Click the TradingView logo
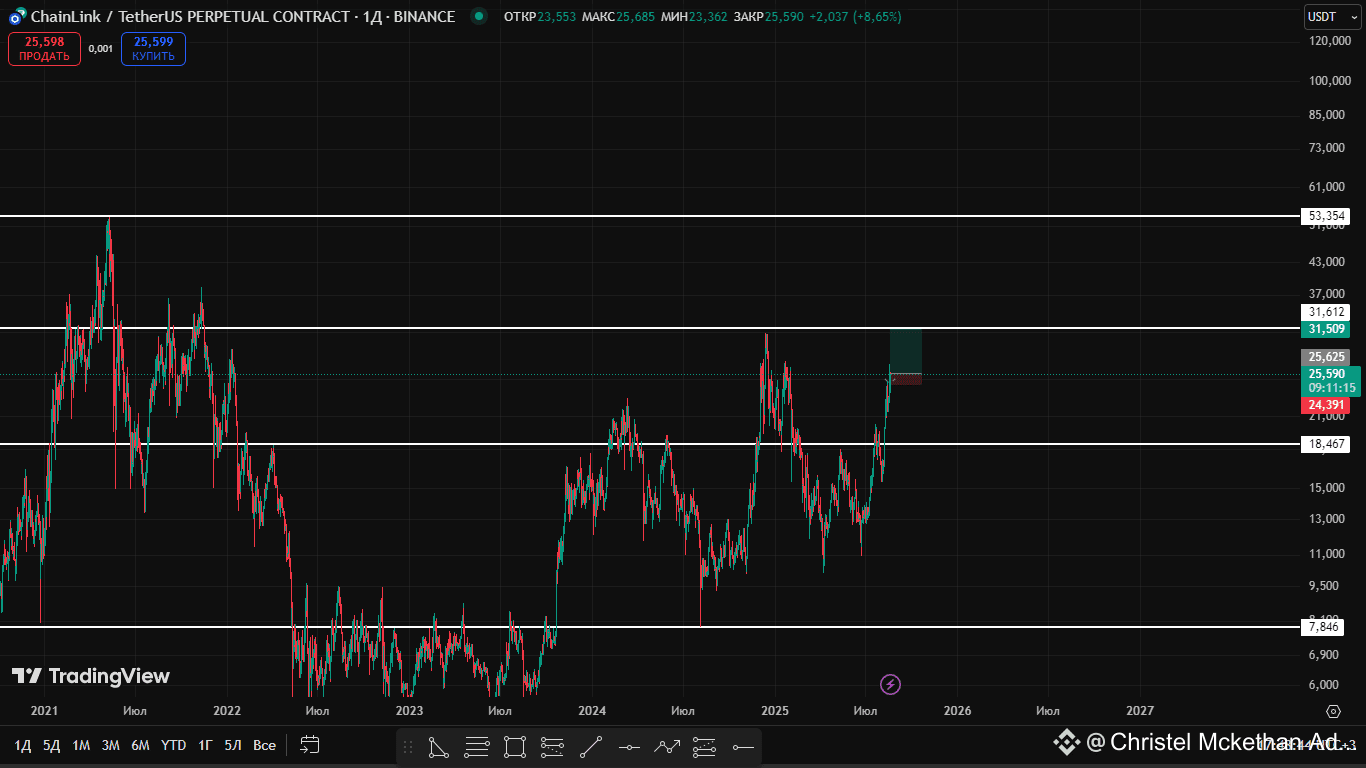The width and height of the screenshot is (1366, 768). (x=91, y=677)
